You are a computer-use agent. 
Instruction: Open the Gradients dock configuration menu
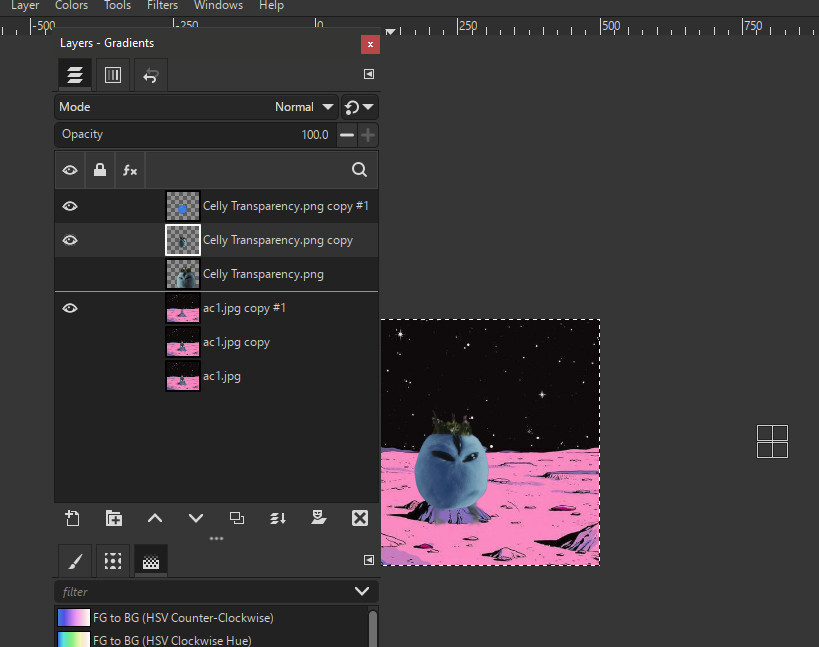coord(369,560)
